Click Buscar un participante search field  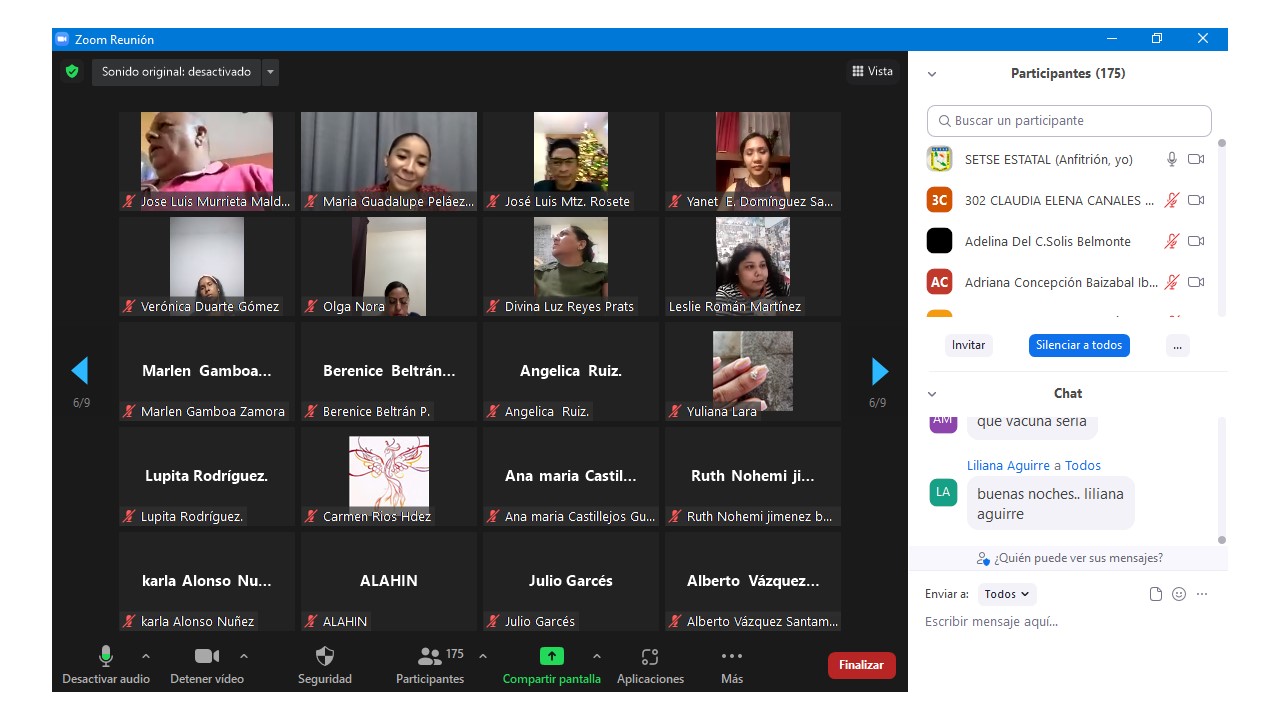point(1069,121)
